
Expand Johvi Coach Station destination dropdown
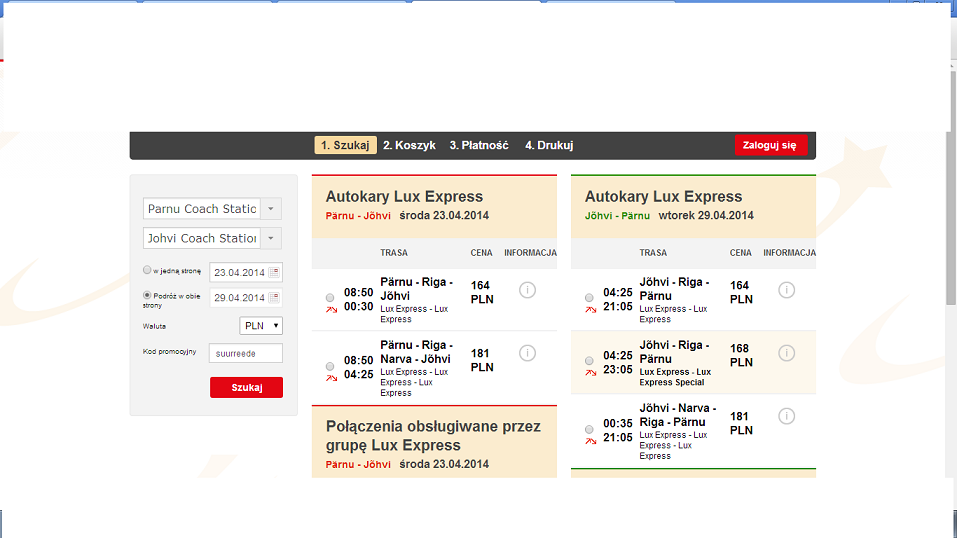coord(271,238)
